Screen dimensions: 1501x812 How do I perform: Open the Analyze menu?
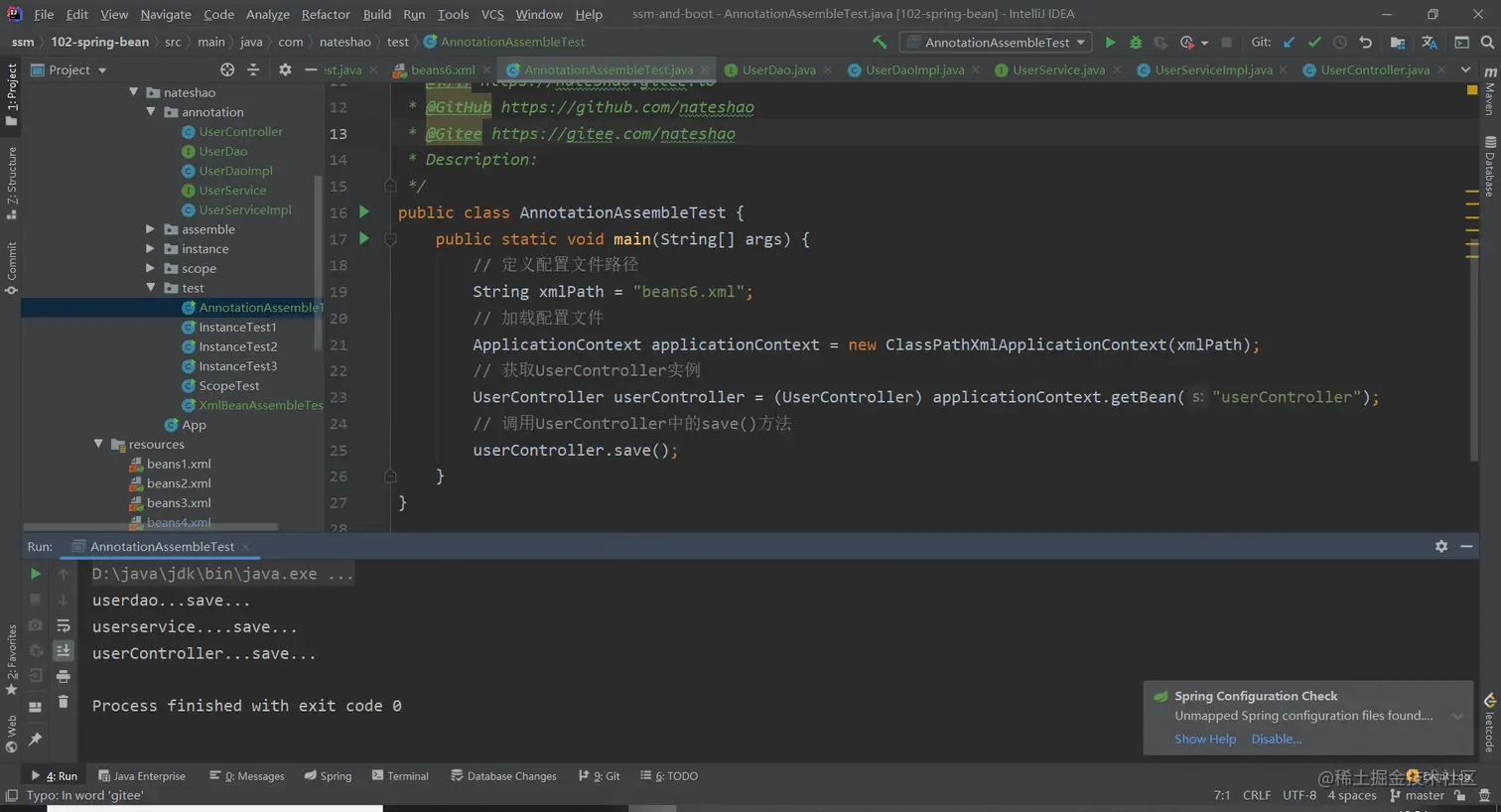tap(268, 14)
